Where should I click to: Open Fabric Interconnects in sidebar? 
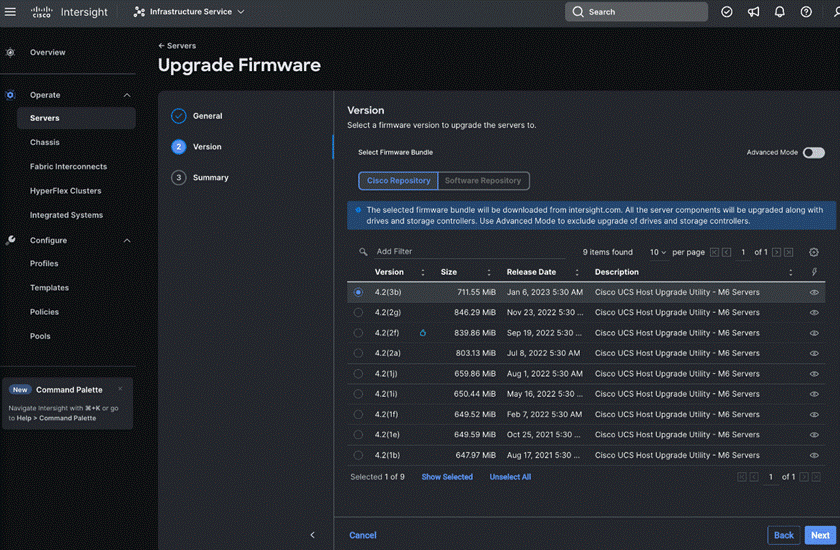[68, 167]
